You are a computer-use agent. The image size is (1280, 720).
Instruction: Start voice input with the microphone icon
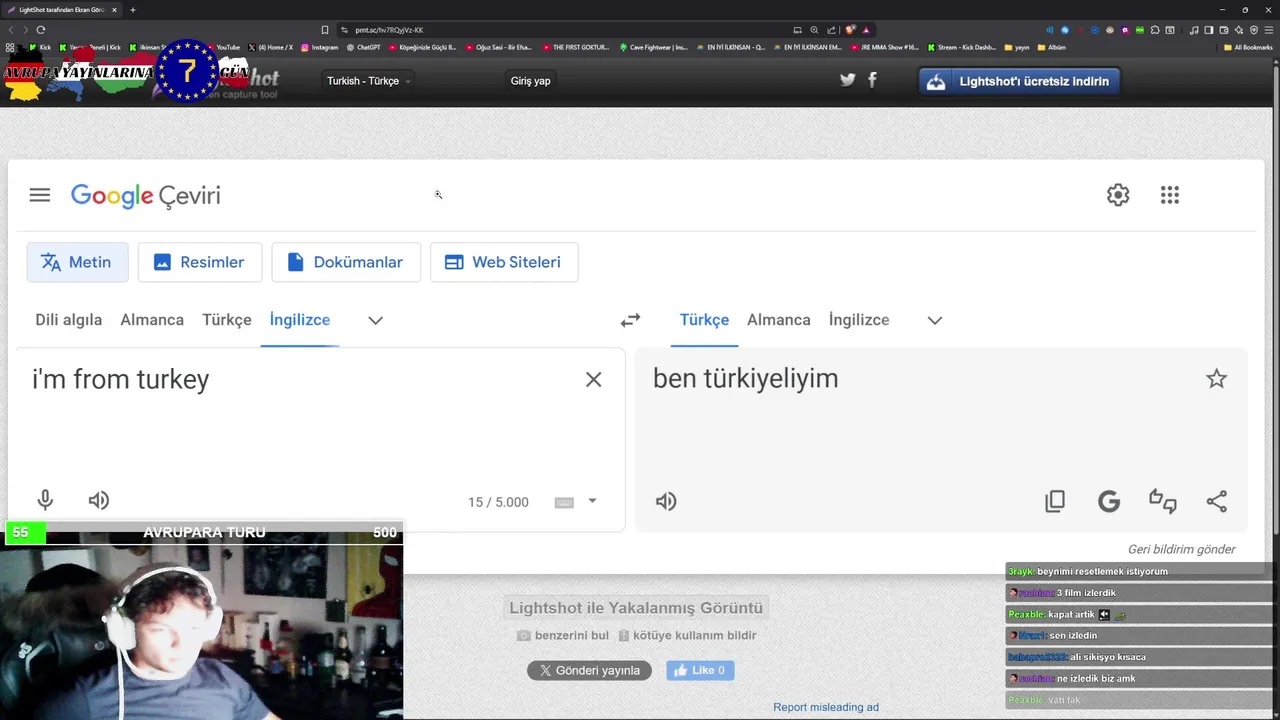tap(45, 501)
